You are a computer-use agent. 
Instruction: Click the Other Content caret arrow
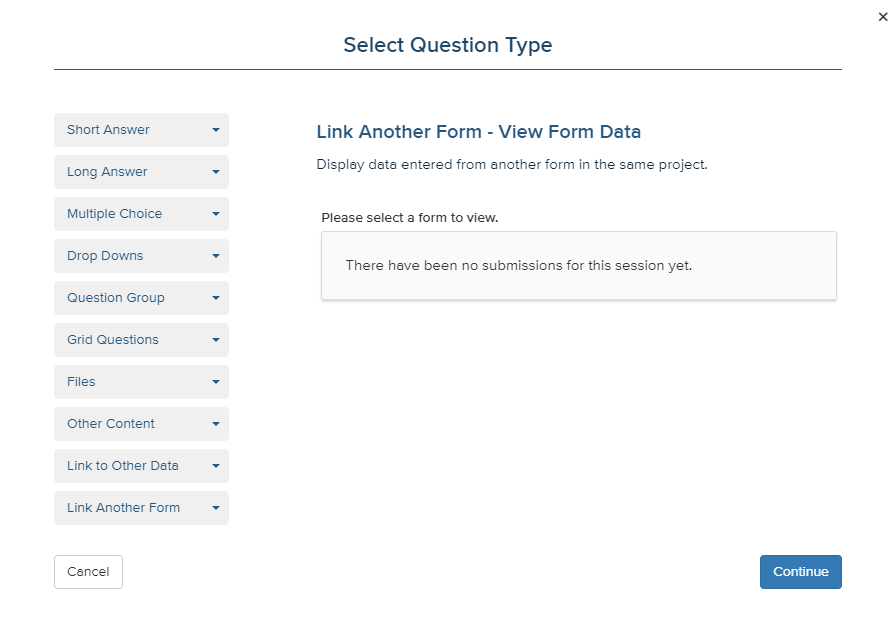pyautogui.click(x=216, y=424)
